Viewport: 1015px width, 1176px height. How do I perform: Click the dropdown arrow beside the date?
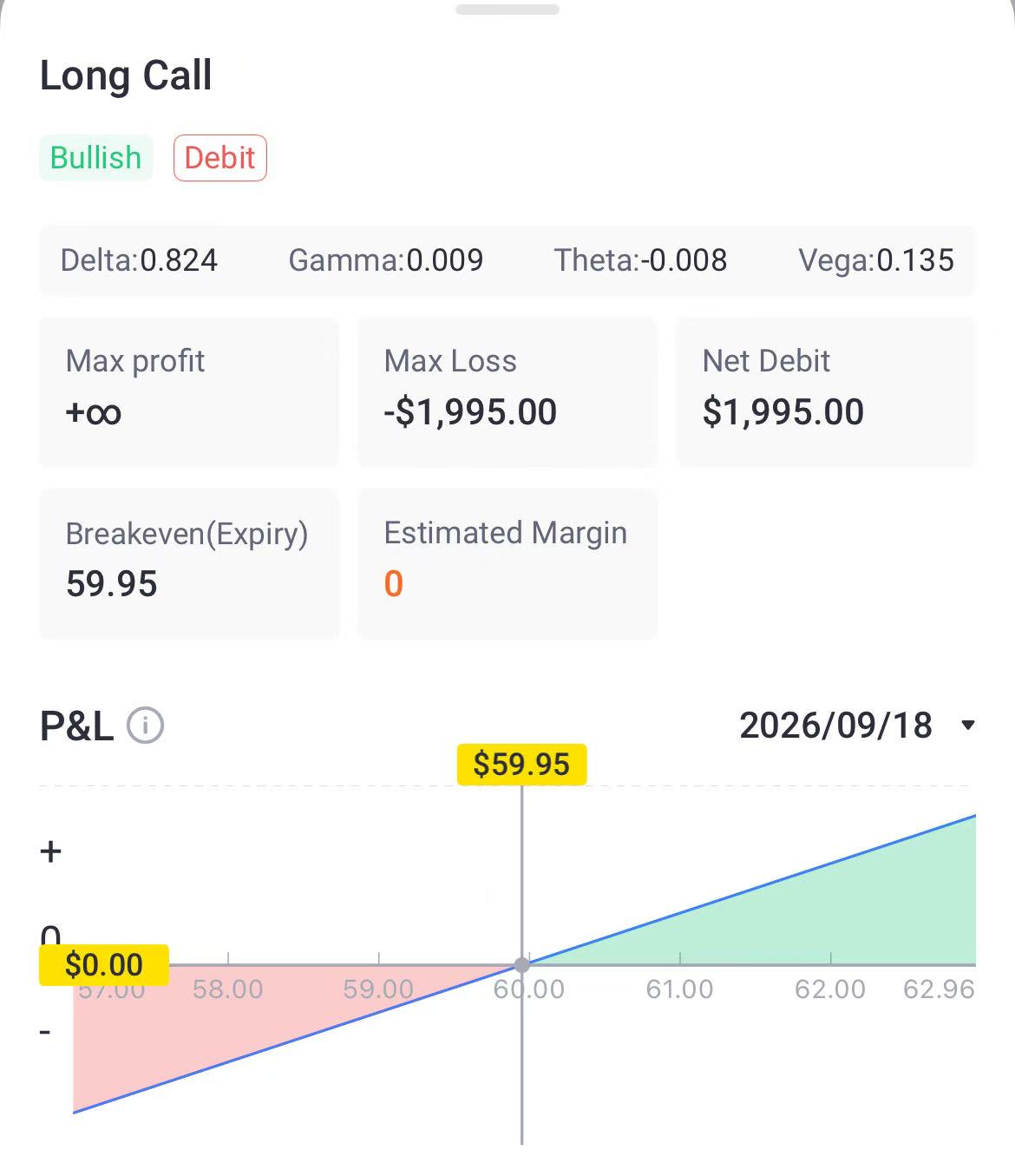[968, 726]
